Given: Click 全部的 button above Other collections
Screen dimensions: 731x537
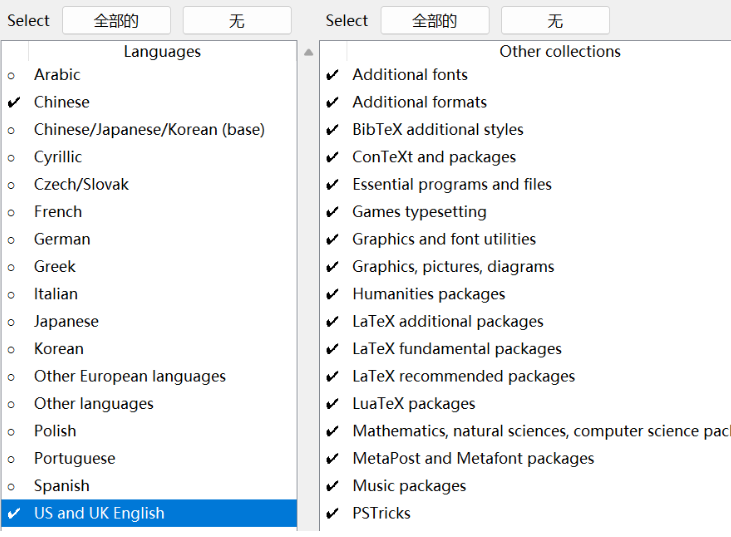Looking at the screenshot, I should point(435,21).
